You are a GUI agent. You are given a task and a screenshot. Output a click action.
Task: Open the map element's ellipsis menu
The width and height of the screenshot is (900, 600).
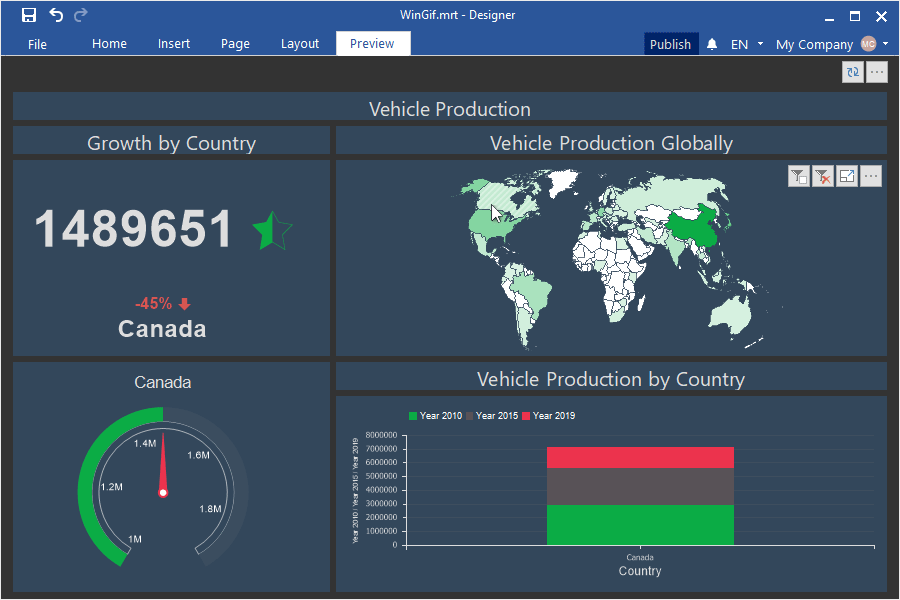(x=871, y=176)
